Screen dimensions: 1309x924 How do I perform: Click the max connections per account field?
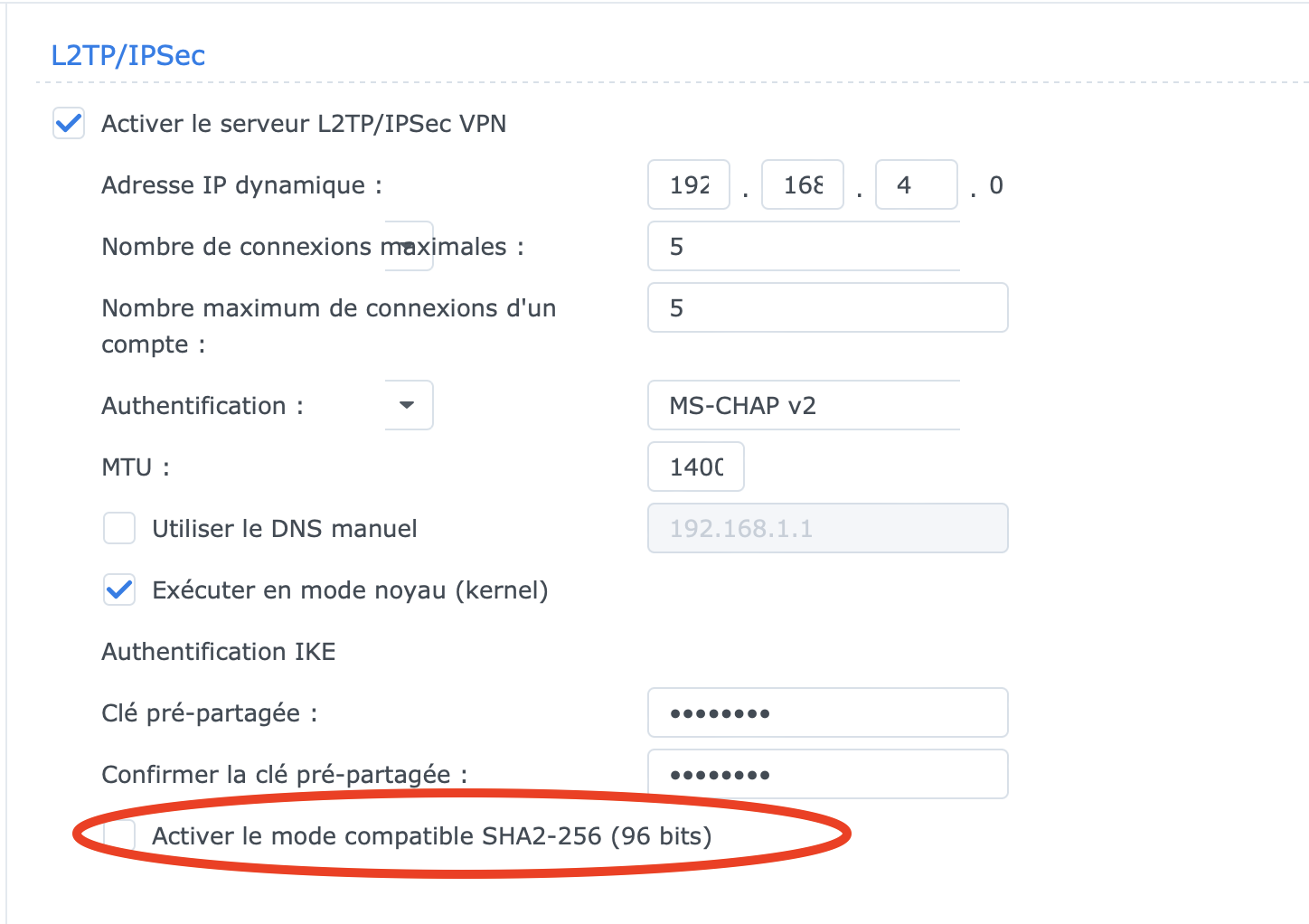(x=827, y=307)
